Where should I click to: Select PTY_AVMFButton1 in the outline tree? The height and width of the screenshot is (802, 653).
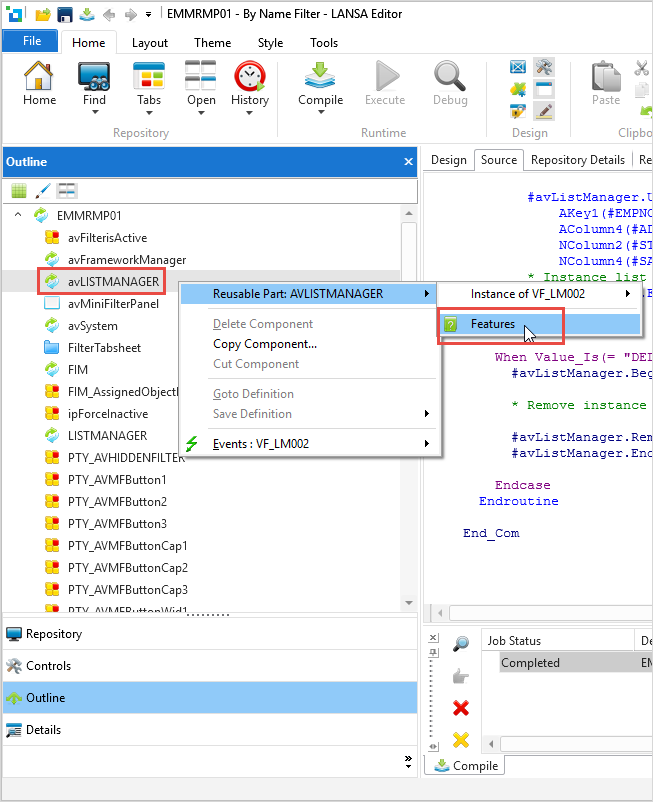coord(117,480)
